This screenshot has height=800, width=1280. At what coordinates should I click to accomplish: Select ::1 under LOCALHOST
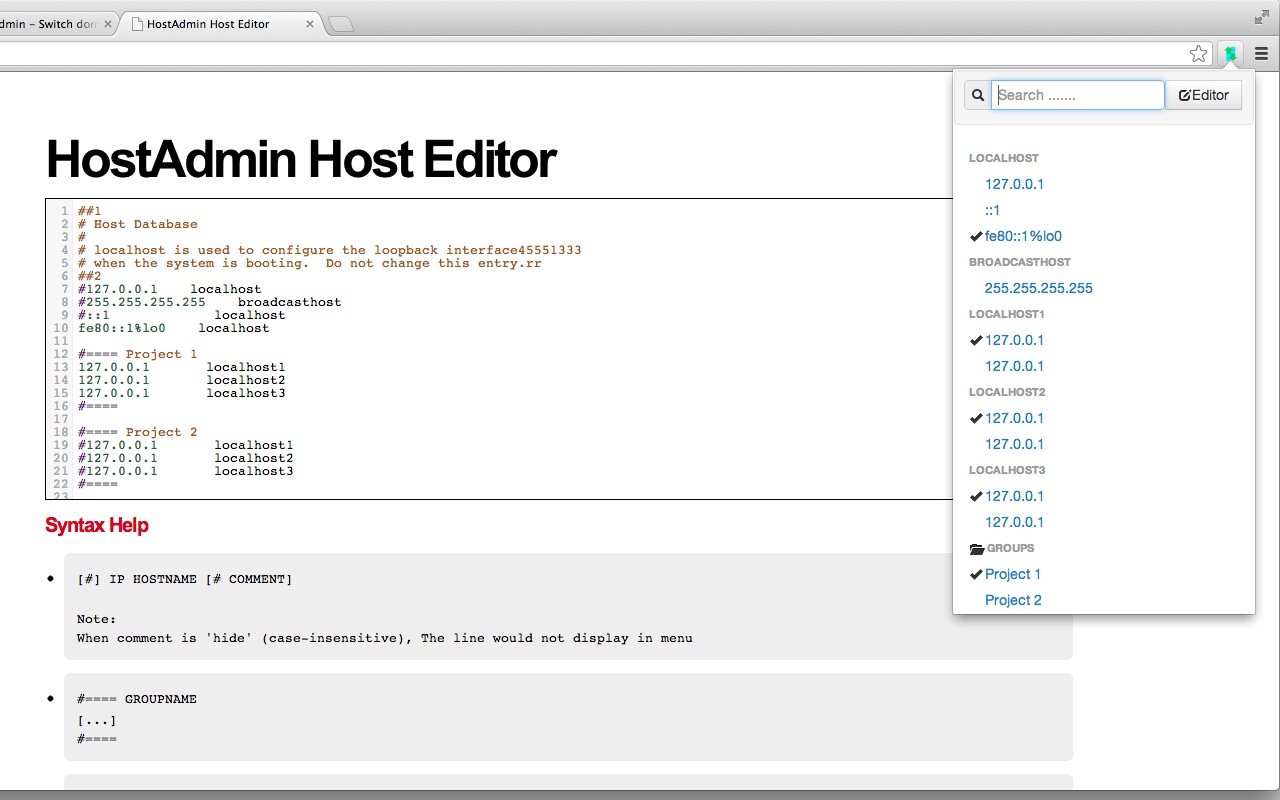991,209
